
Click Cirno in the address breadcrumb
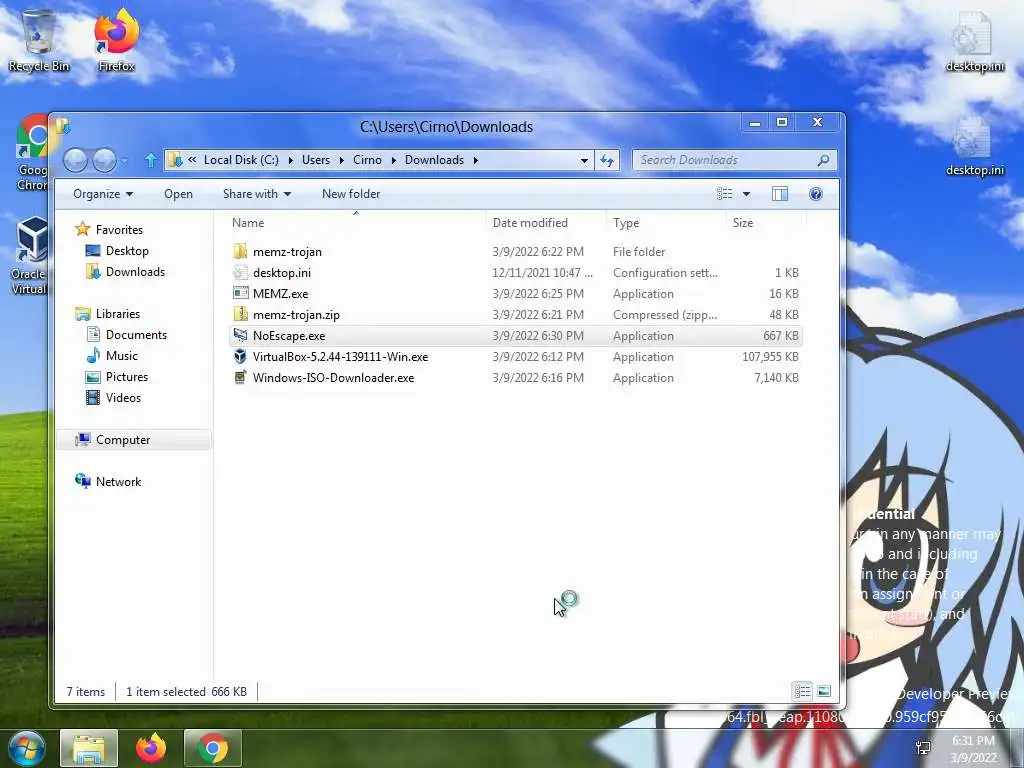coord(367,160)
